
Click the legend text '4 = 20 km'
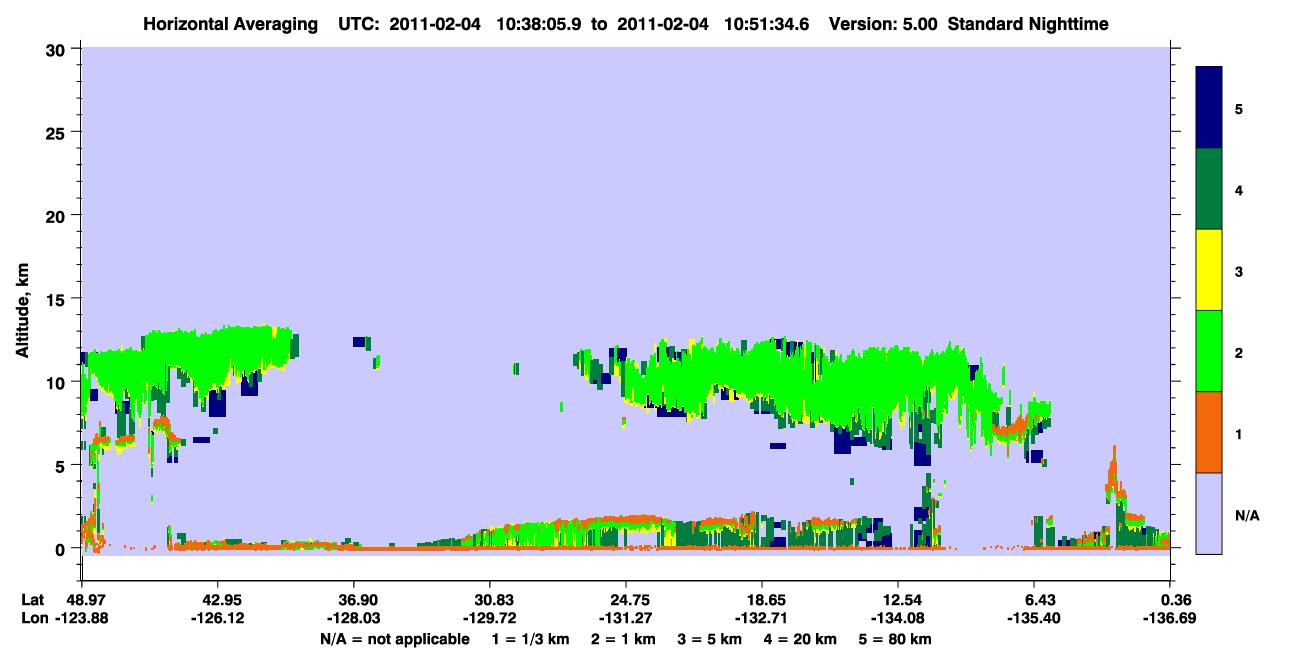tap(800, 639)
